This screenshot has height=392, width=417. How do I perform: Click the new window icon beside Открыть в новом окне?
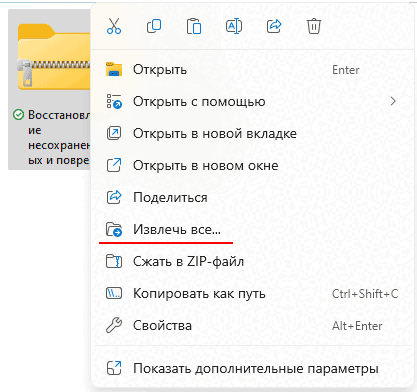coord(114,165)
